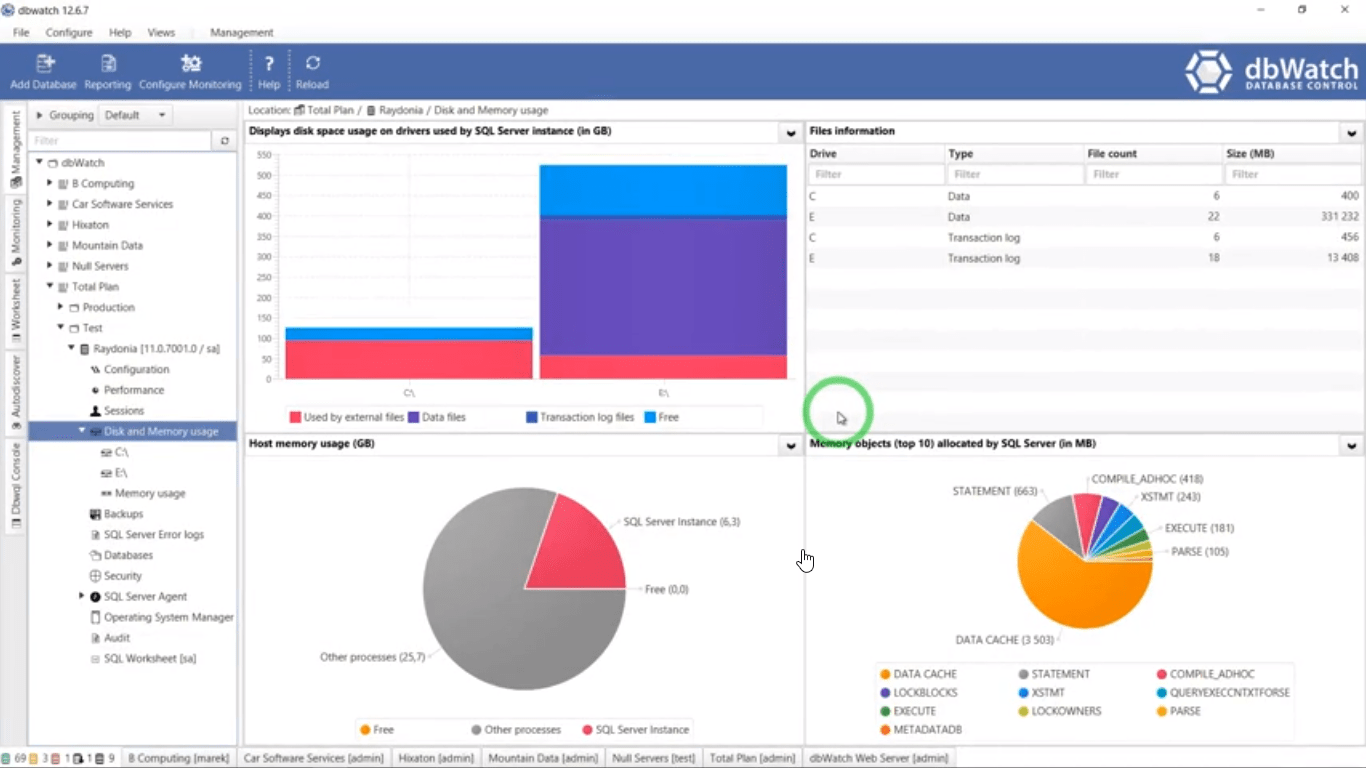Expand the Car Software Services node
The width and height of the screenshot is (1366, 768).
click(50, 204)
